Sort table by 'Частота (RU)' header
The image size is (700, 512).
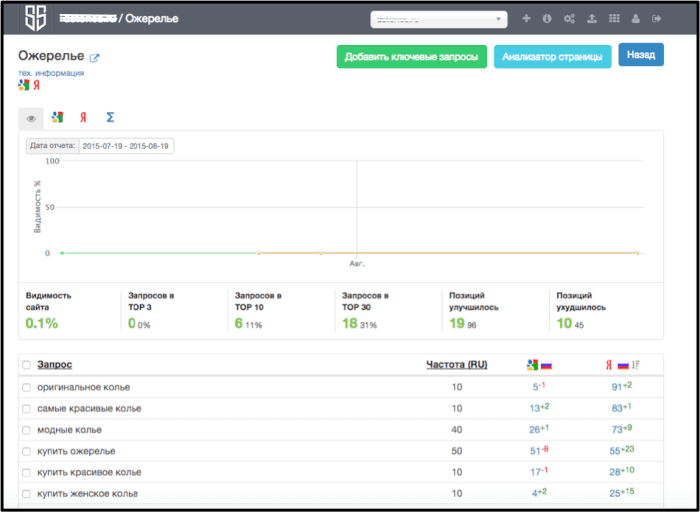pos(456,365)
